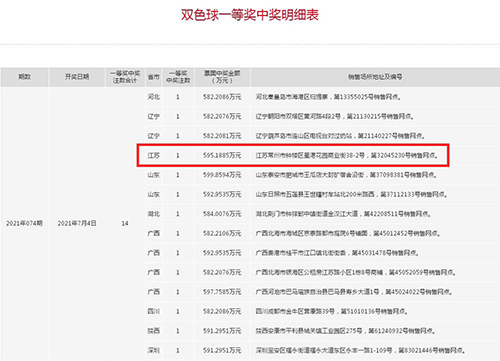Select the 2021年074期 cell
Screen dimensions: 500x361
click(24, 223)
